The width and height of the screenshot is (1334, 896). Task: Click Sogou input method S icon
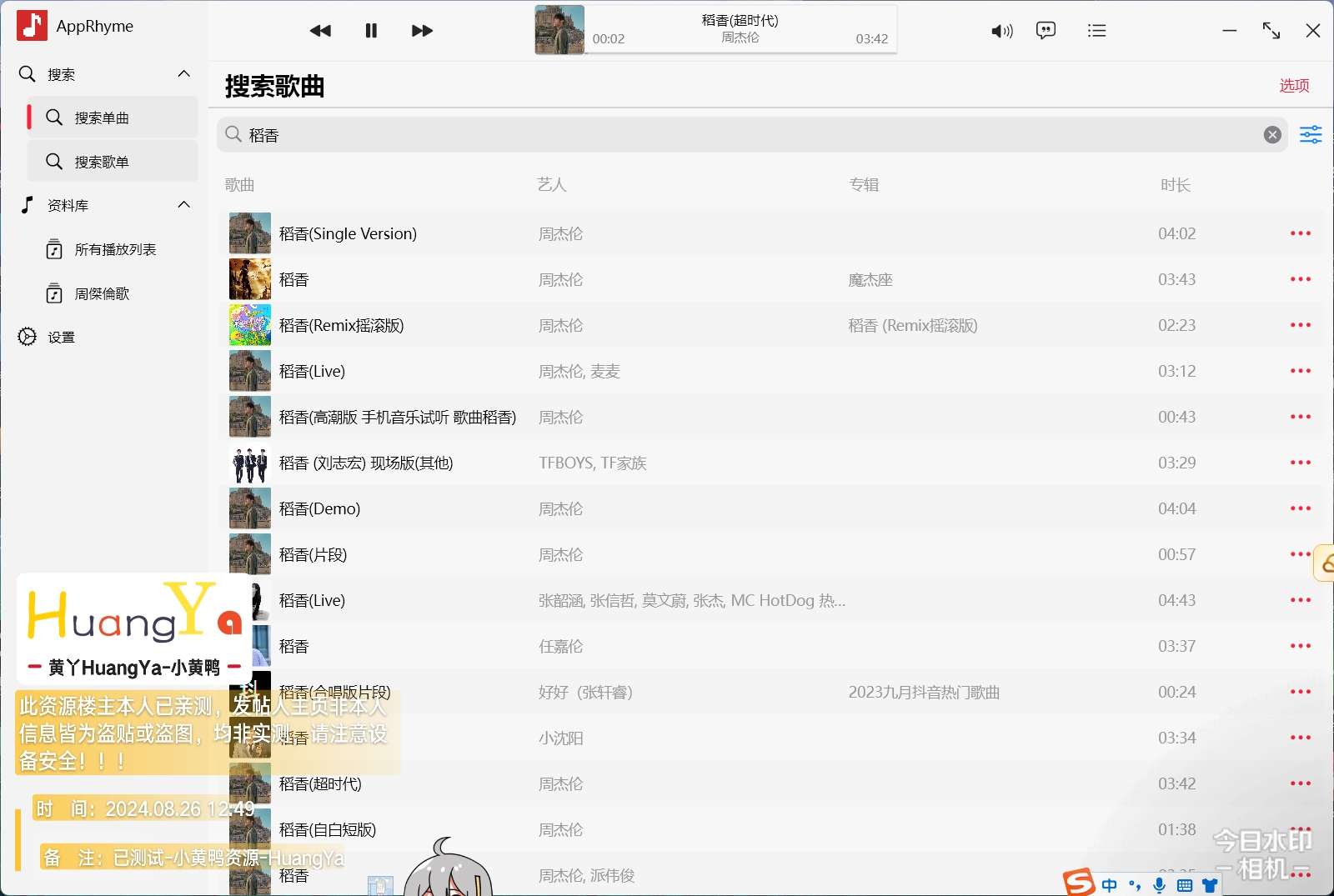1079,882
